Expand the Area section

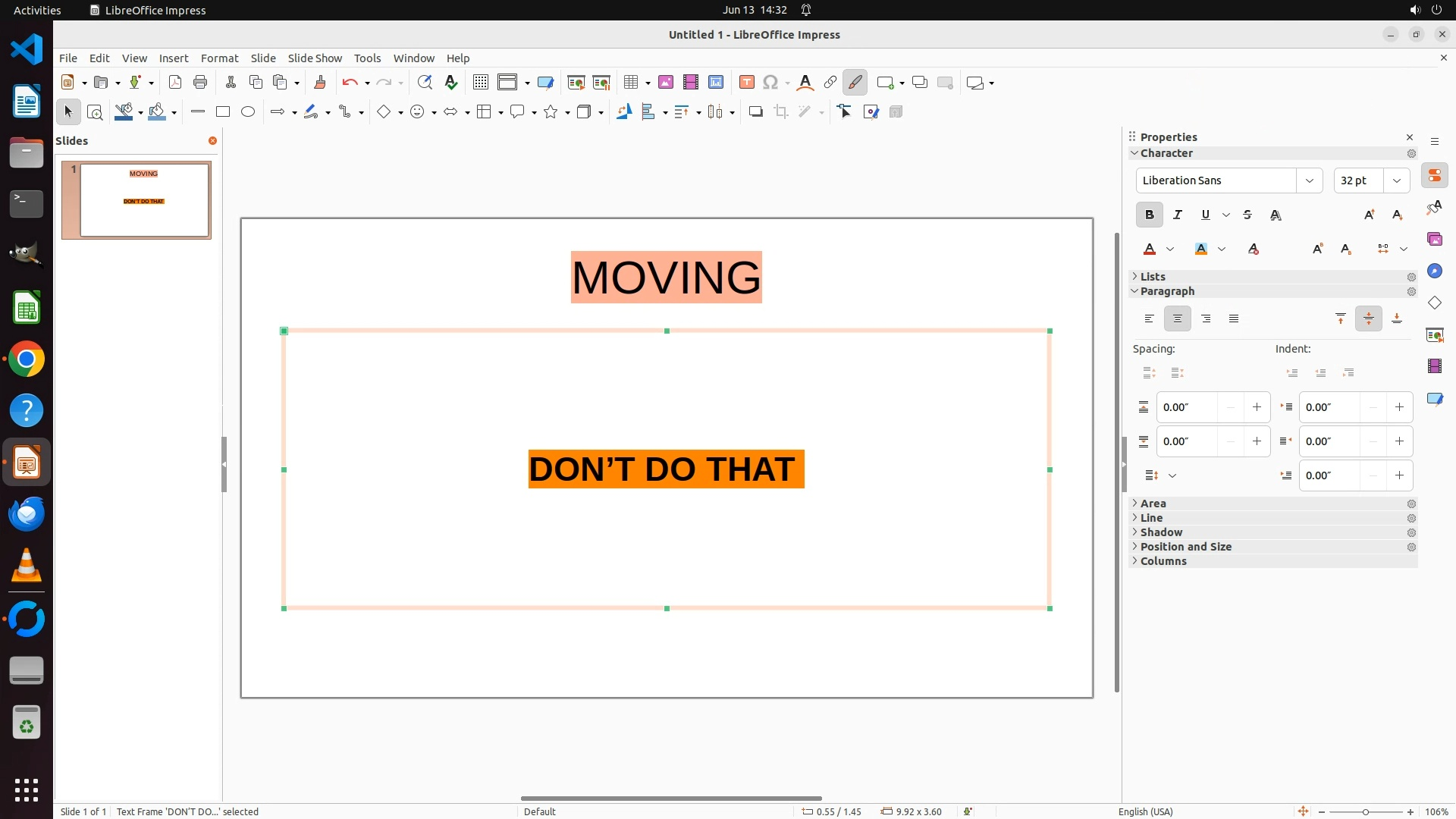pos(1153,504)
